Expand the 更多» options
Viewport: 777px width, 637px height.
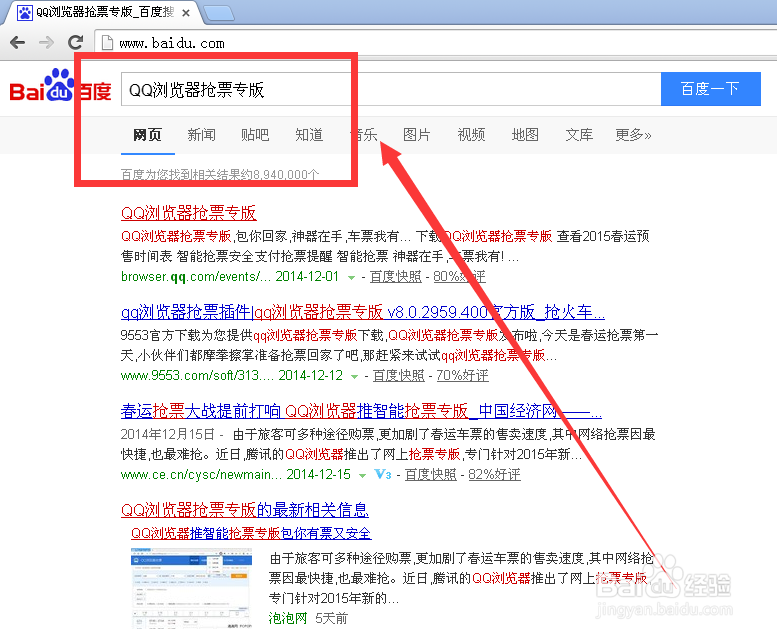click(x=633, y=135)
